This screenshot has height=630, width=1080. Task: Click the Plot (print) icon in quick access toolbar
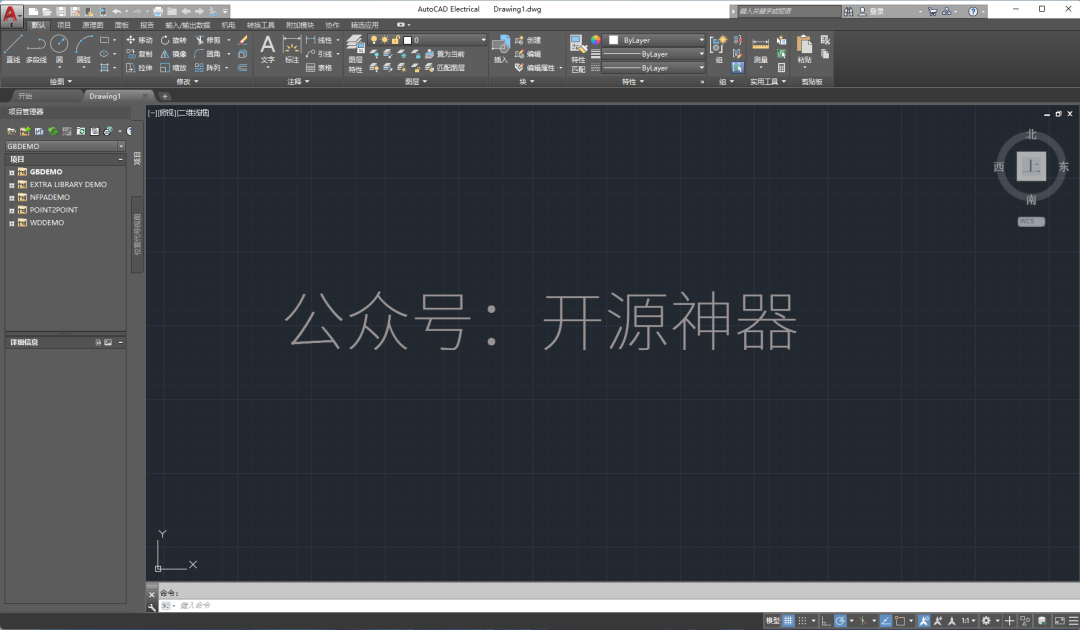coord(158,11)
